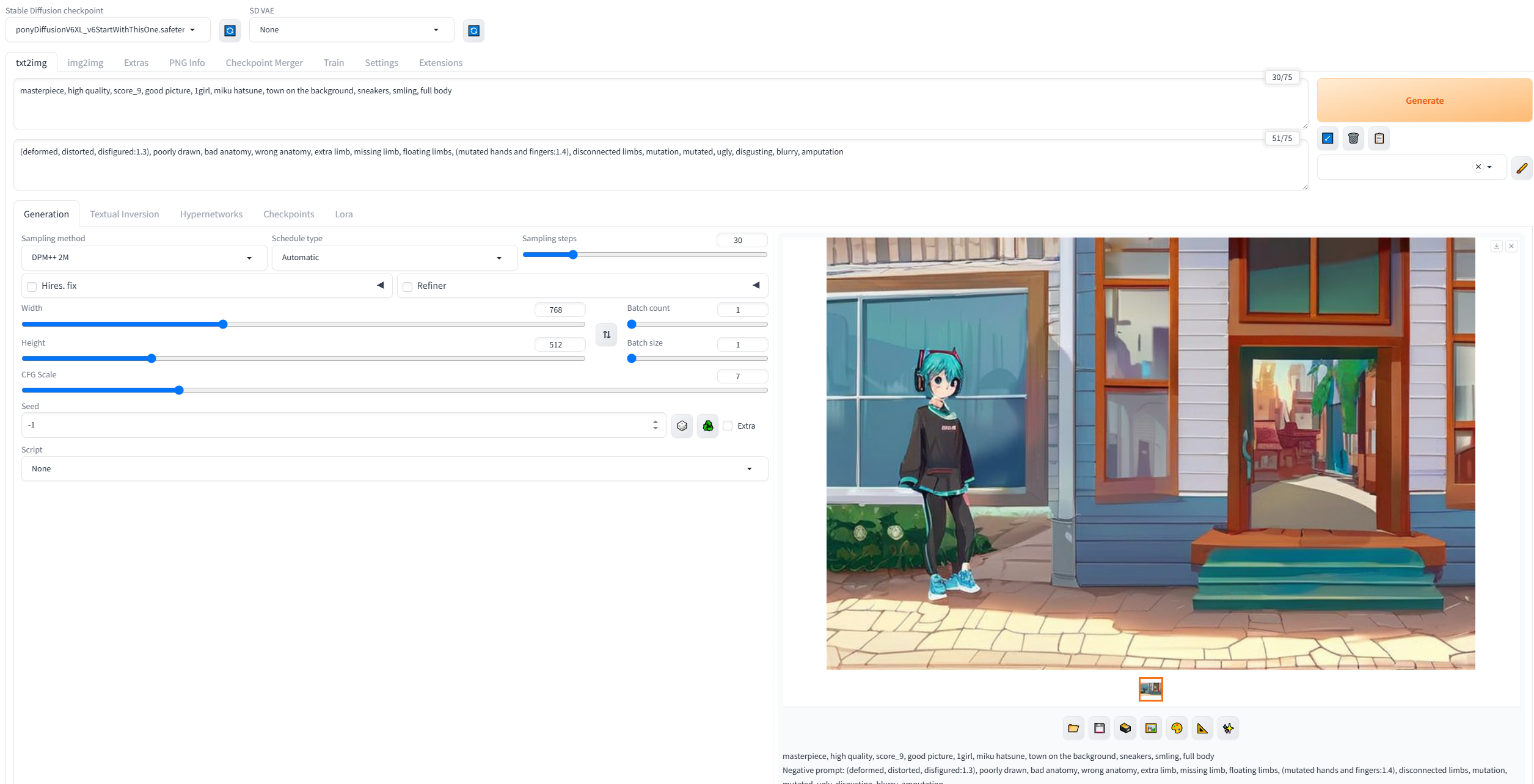Image resolution: width=1534 pixels, height=784 pixels.
Task: Swap width and height values
Action: 606,335
